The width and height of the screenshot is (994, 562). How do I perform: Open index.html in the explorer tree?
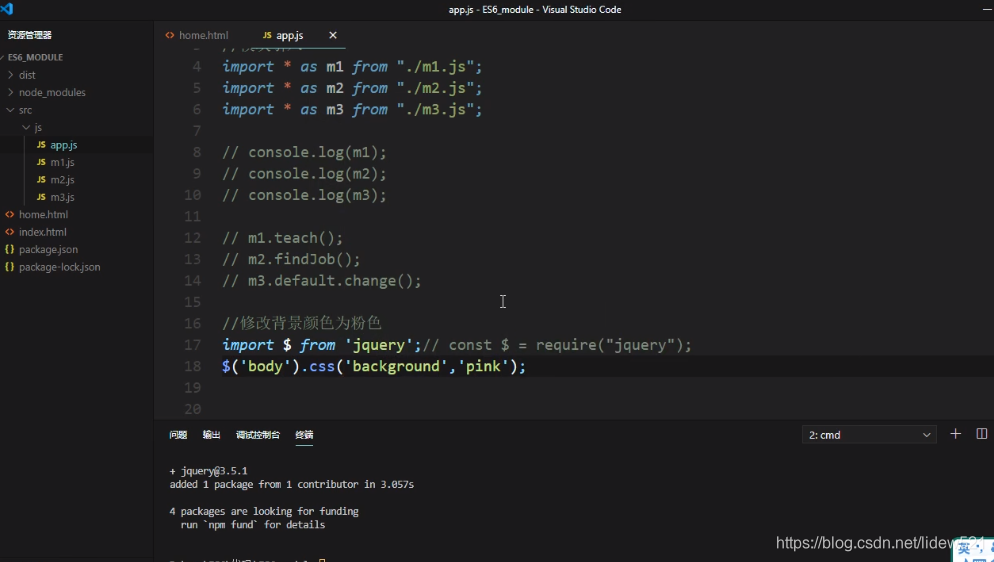pos(42,232)
